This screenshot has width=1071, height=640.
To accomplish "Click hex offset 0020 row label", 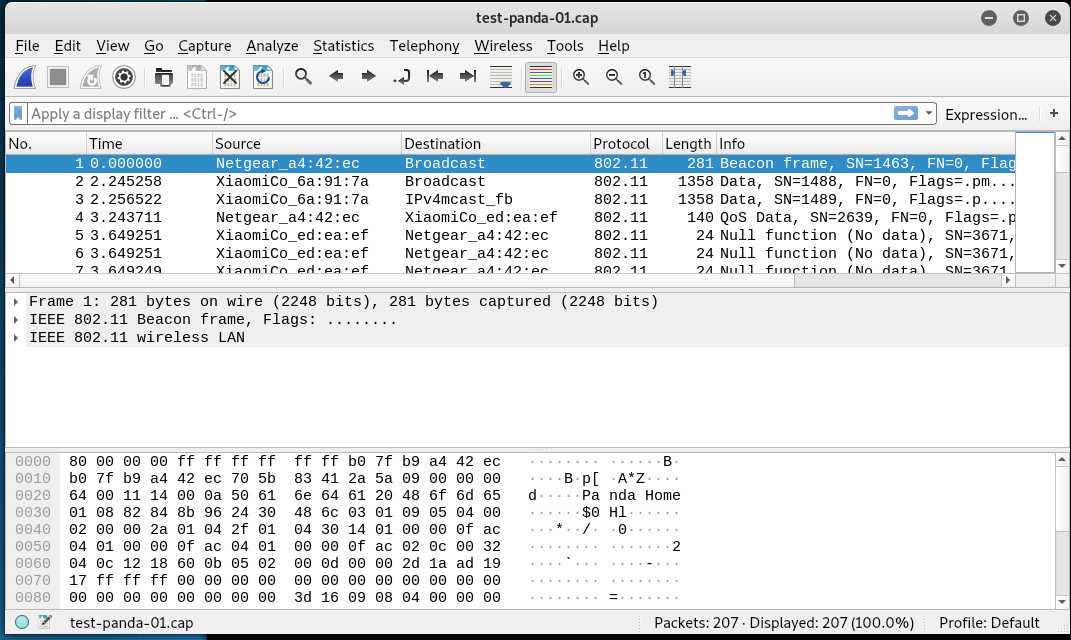I will point(33,495).
